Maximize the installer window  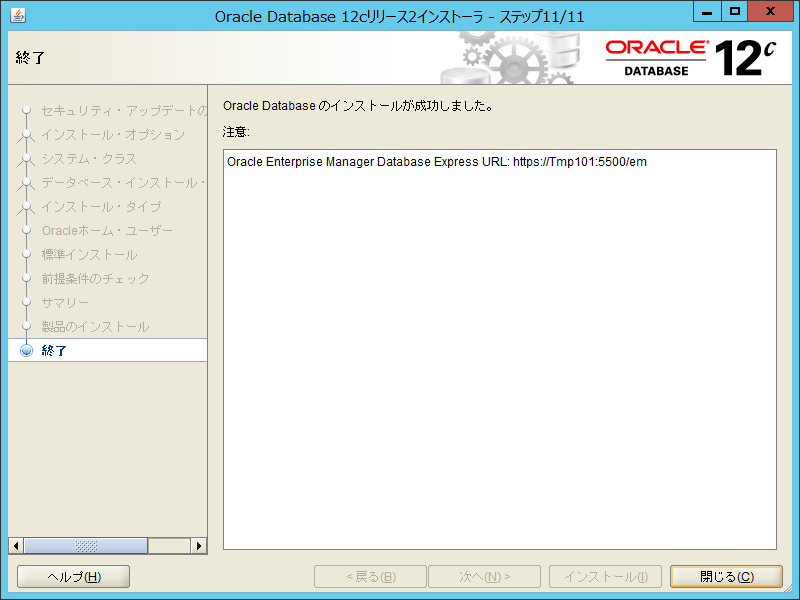tap(735, 12)
